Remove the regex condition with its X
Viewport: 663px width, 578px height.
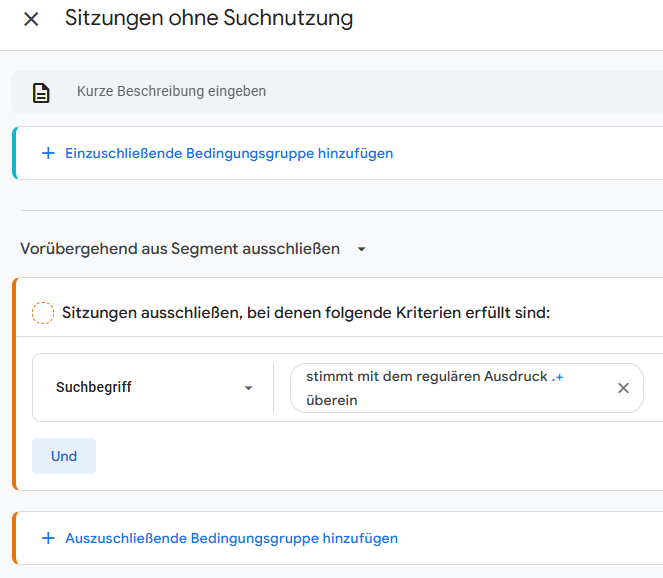(623, 388)
